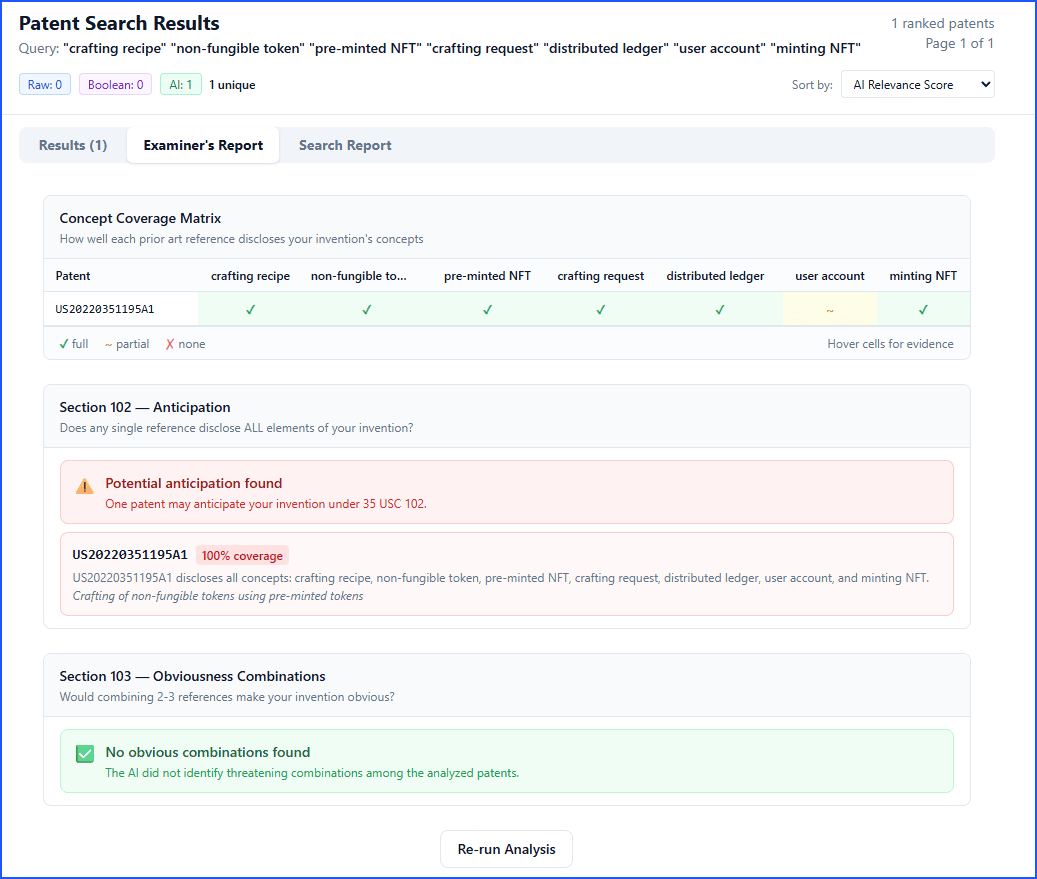The height and width of the screenshot is (879, 1037).
Task: Click the orange warning triangle icon
Action: pyautogui.click(x=85, y=486)
